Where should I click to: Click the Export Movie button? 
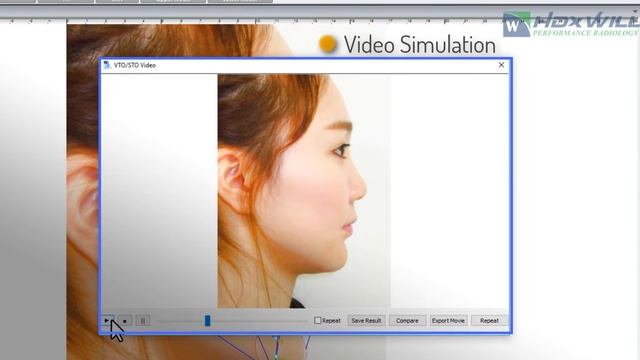(x=448, y=321)
